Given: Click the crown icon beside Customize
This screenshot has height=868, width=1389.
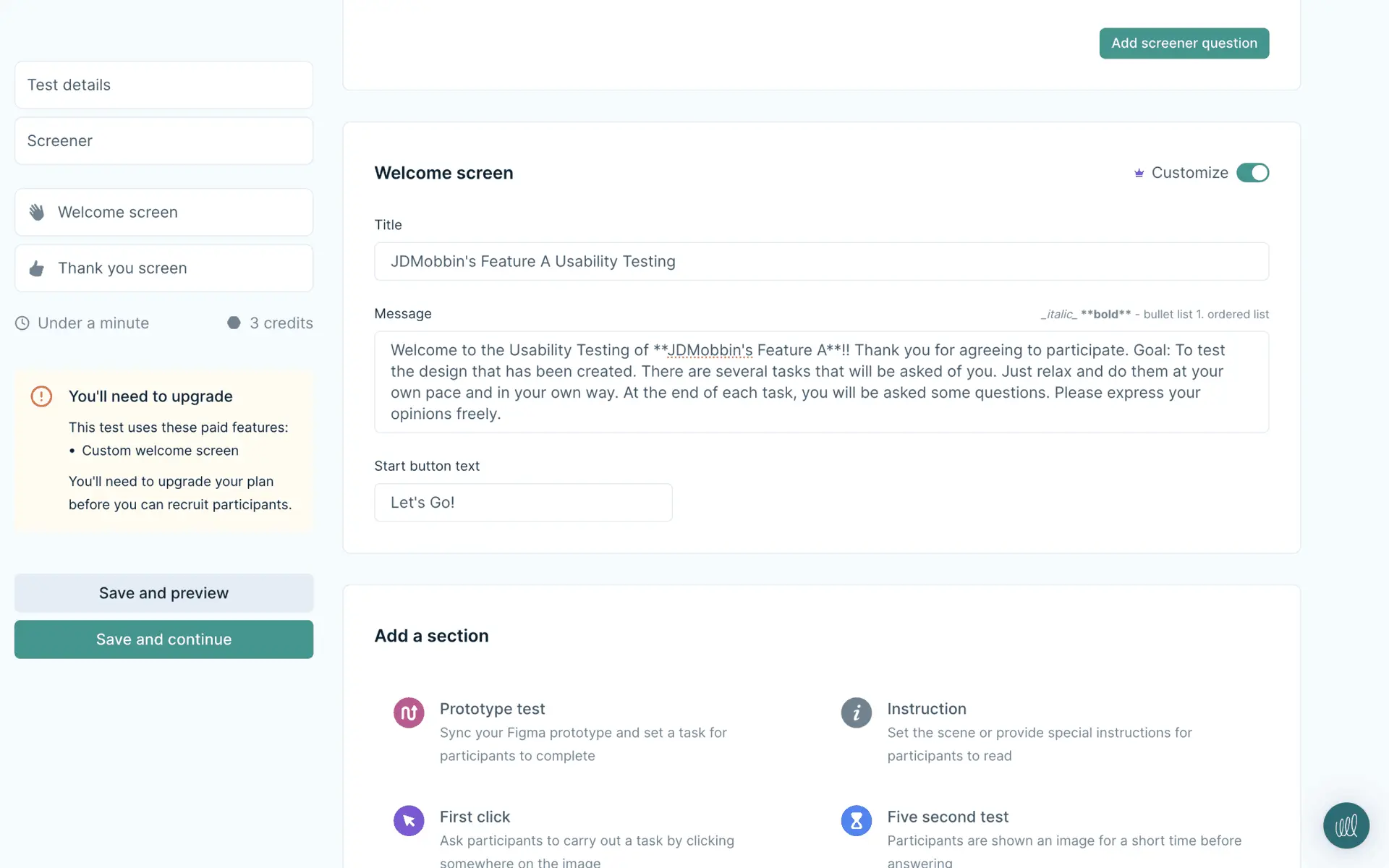Looking at the screenshot, I should tap(1139, 173).
